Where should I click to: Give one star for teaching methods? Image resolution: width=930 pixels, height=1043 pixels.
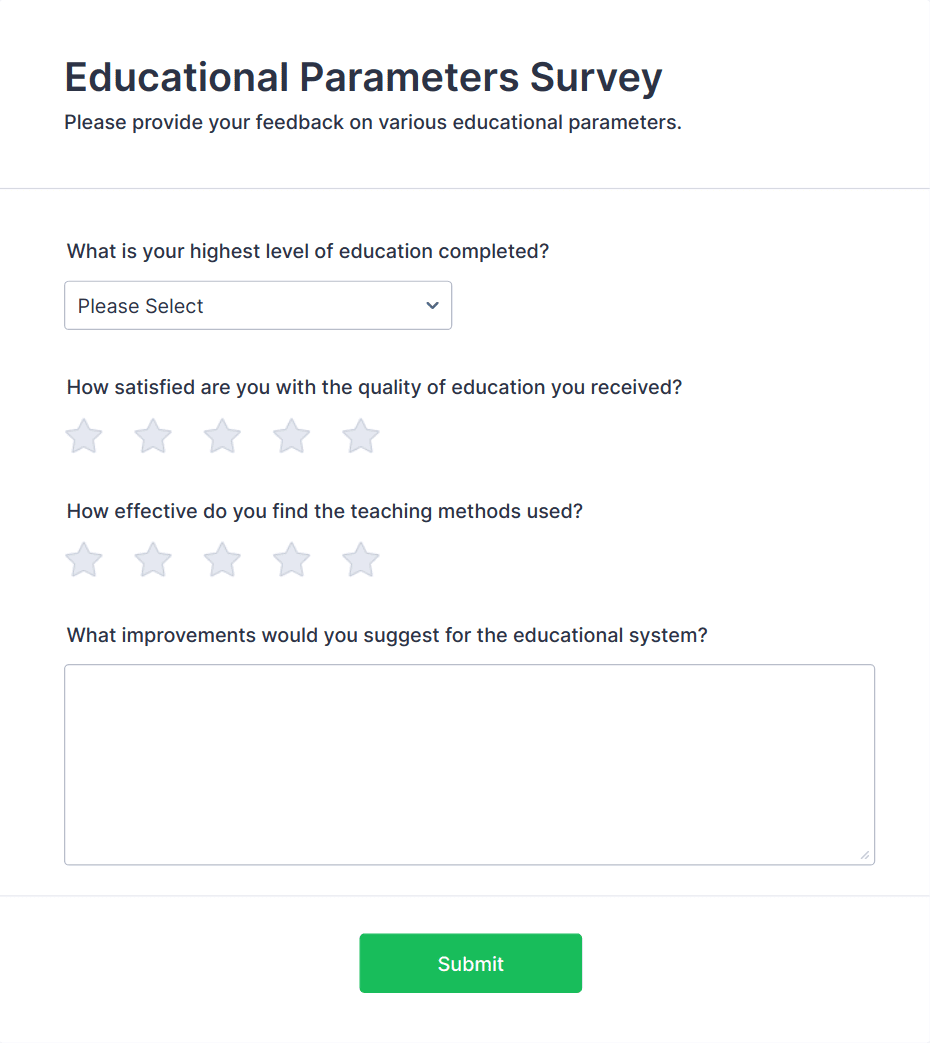(83, 560)
